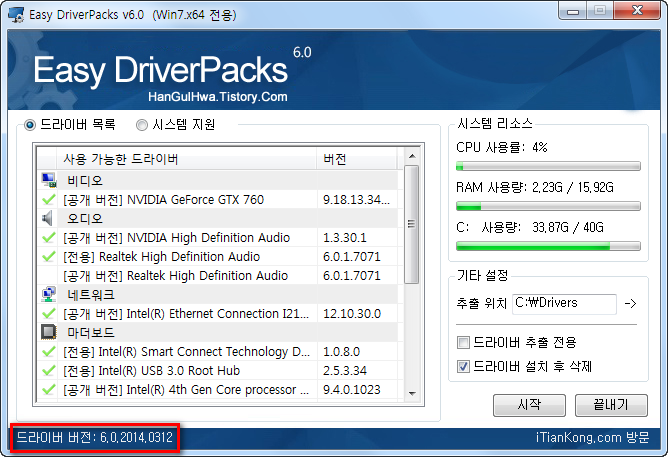Screen dimensions: 668x457
Task: Select the 드라이버 목록 radio button
Action: tap(30, 125)
